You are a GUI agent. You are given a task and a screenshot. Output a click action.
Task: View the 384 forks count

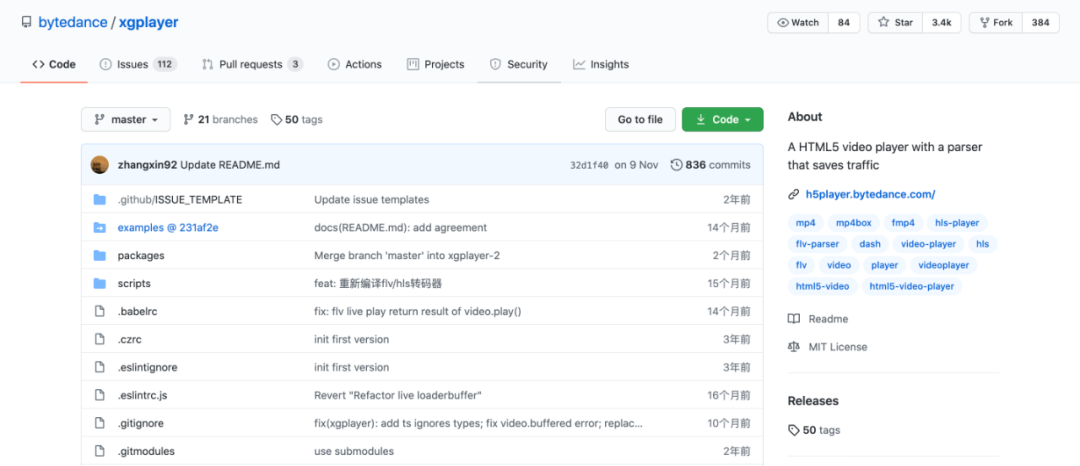click(x=1041, y=23)
